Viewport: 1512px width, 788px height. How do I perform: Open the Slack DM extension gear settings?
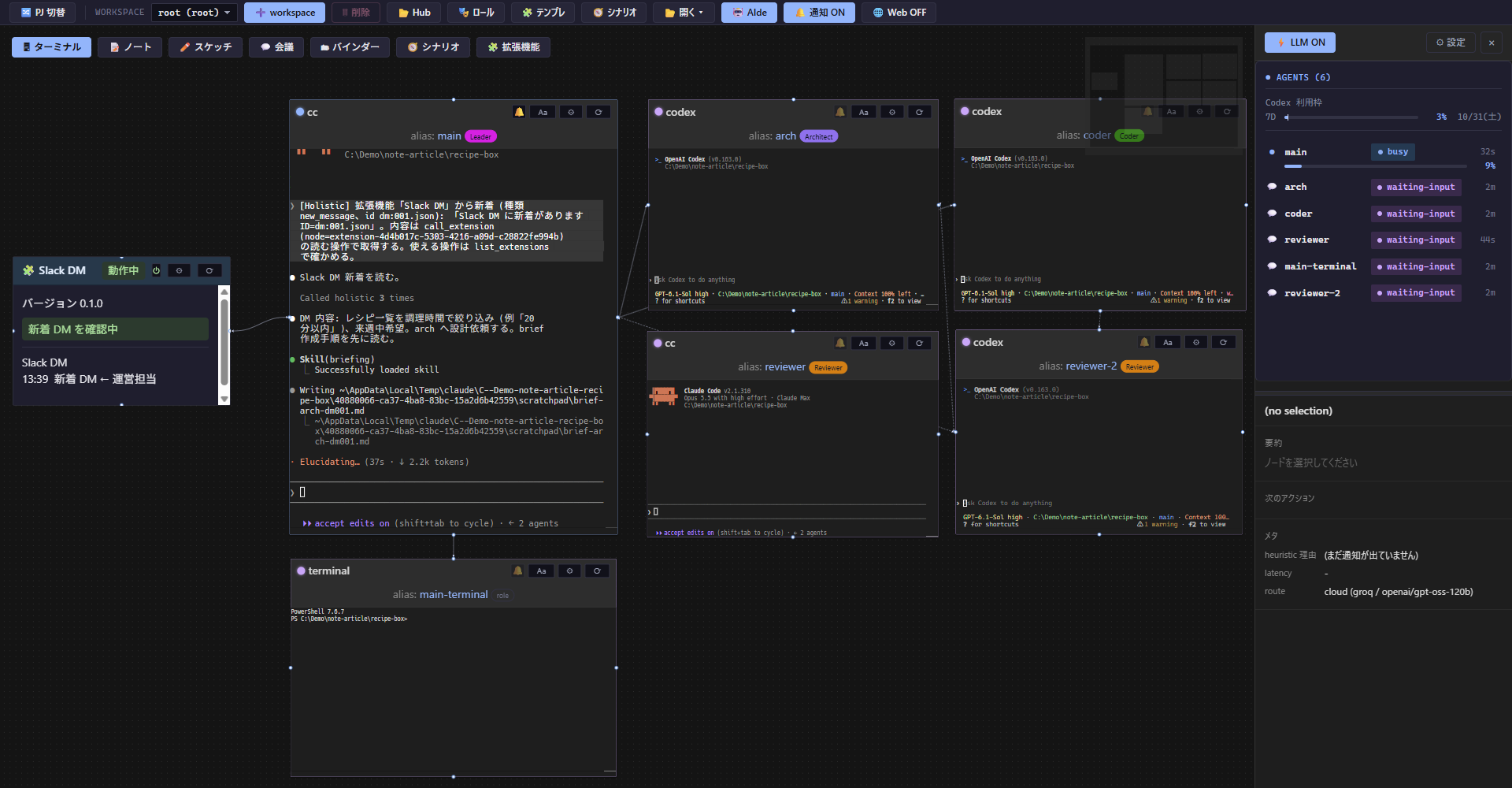point(179,270)
